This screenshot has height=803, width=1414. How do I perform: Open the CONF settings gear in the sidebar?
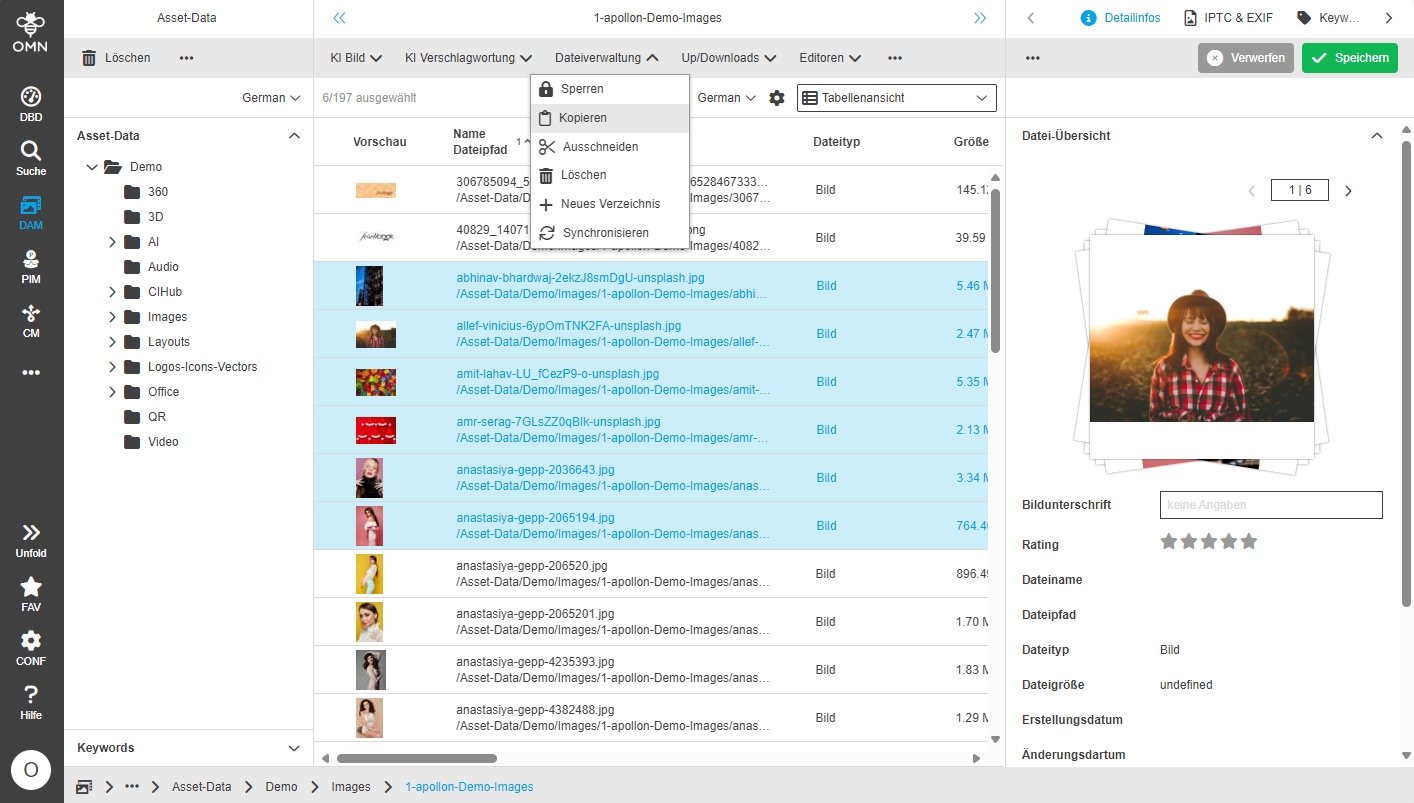pyautogui.click(x=31, y=648)
